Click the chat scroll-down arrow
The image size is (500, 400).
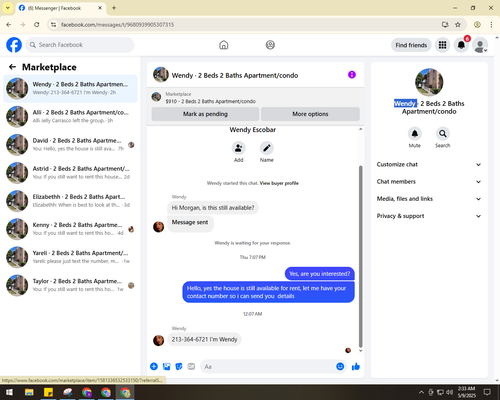tap(360, 351)
